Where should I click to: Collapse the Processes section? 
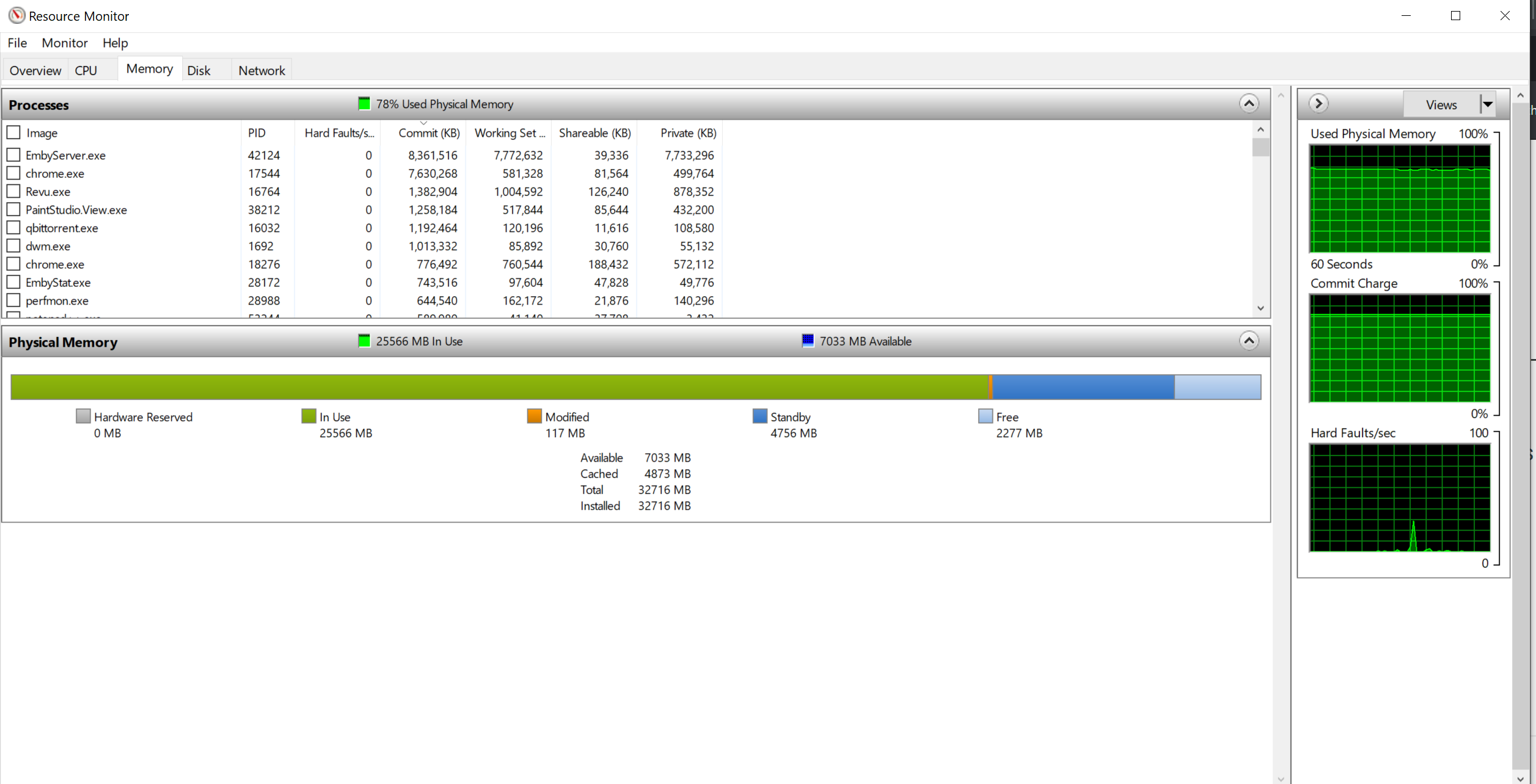[x=1249, y=104]
